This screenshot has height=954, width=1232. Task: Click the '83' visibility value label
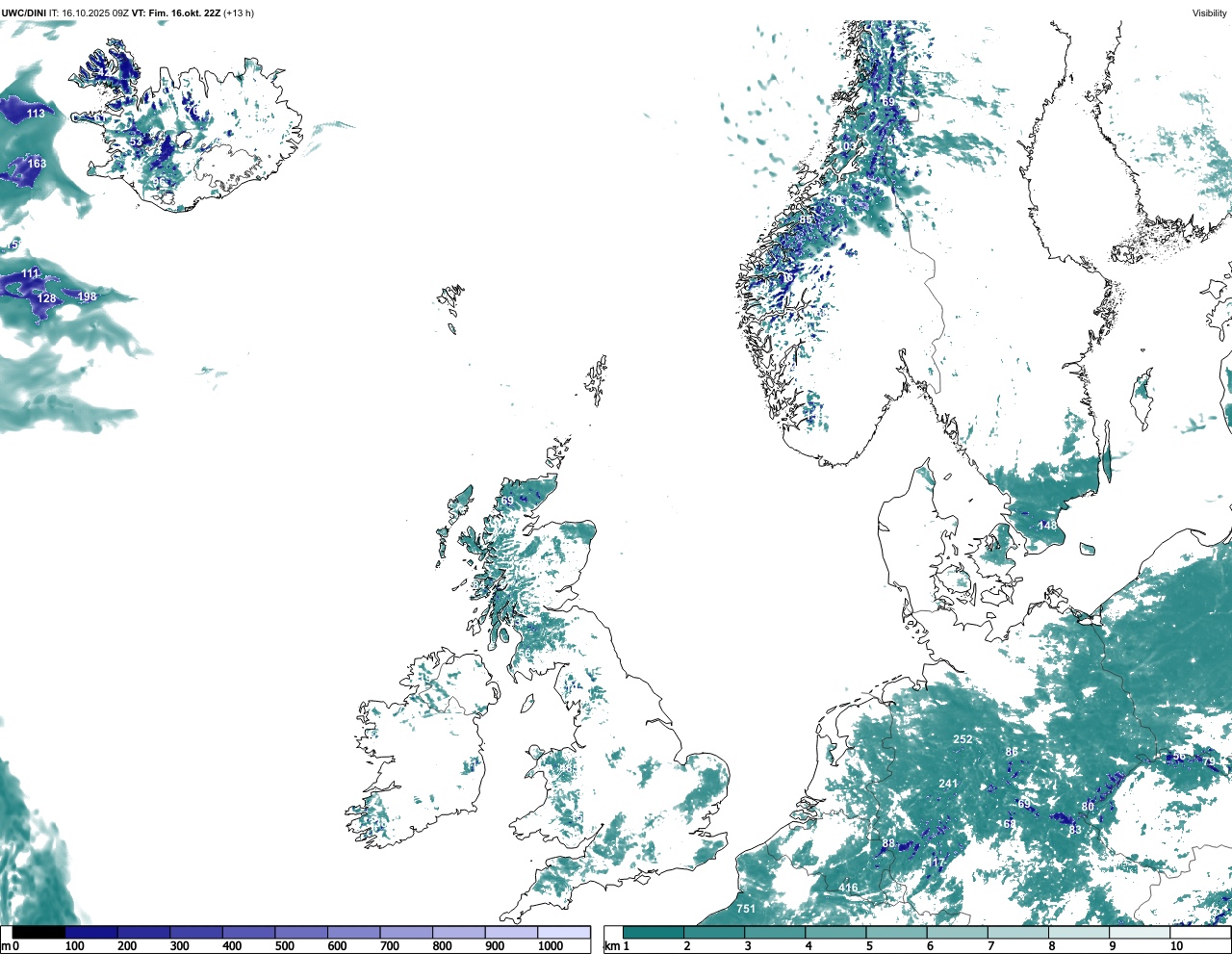tap(1075, 830)
